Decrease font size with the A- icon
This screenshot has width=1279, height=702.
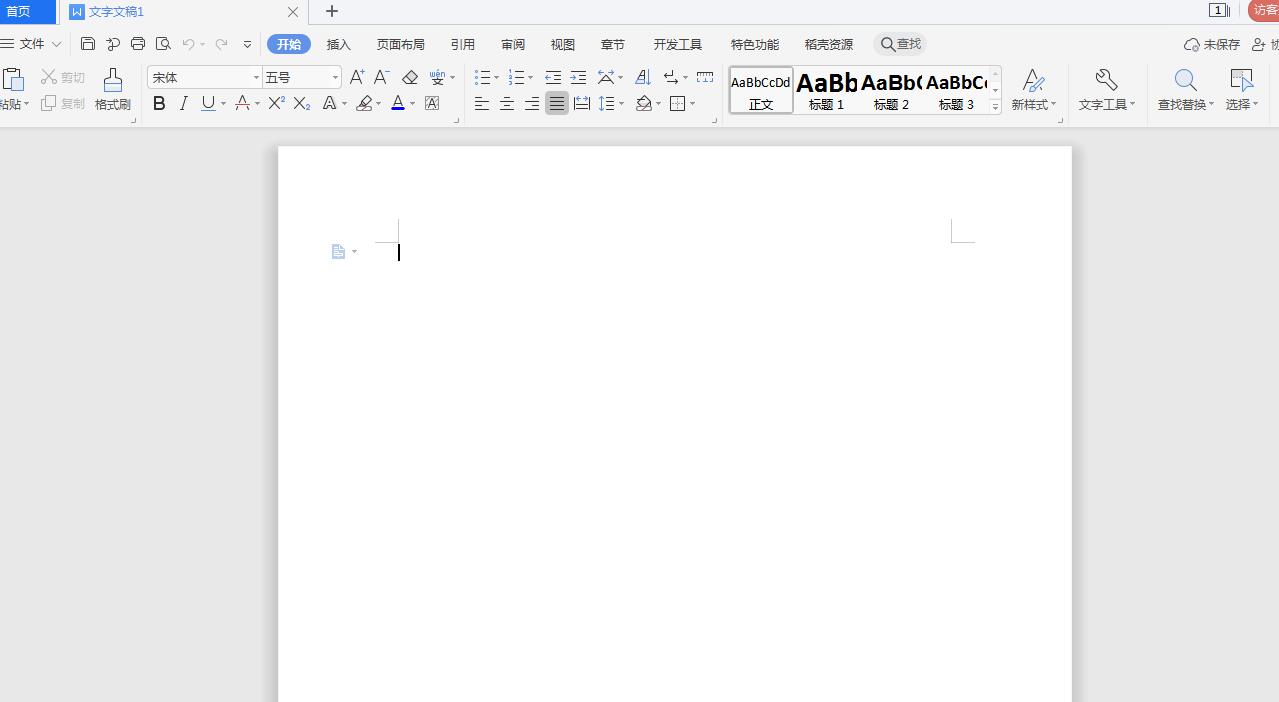[x=381, y=77]
